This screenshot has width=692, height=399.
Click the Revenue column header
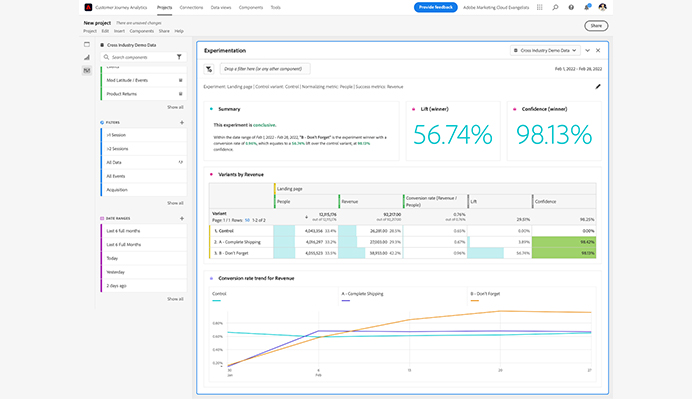pos(370,201)
